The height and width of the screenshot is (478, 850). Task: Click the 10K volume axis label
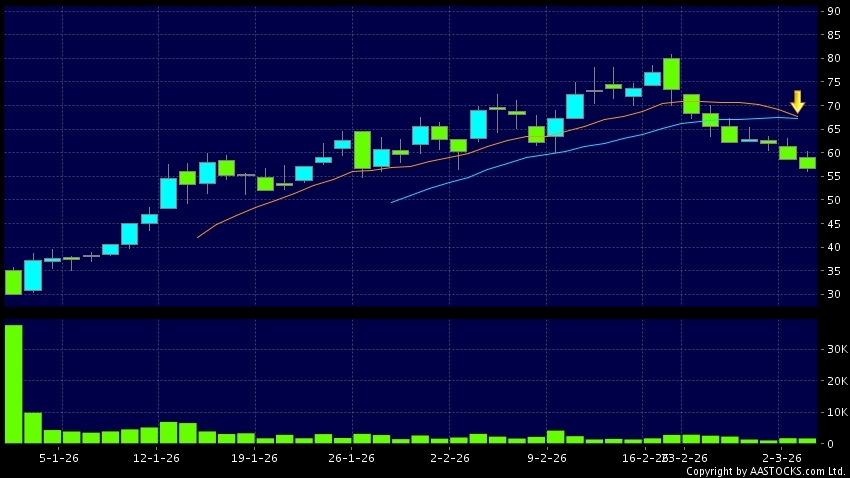click(833, 412)
